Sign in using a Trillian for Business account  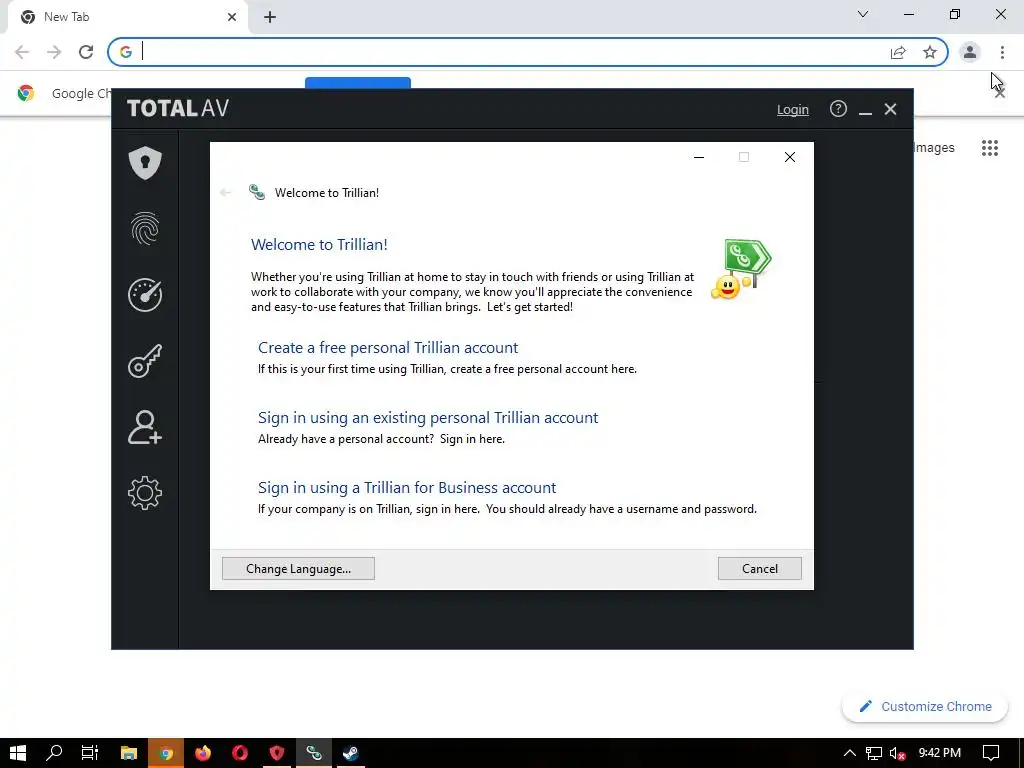pyautogui.click(x=407, y=487)
